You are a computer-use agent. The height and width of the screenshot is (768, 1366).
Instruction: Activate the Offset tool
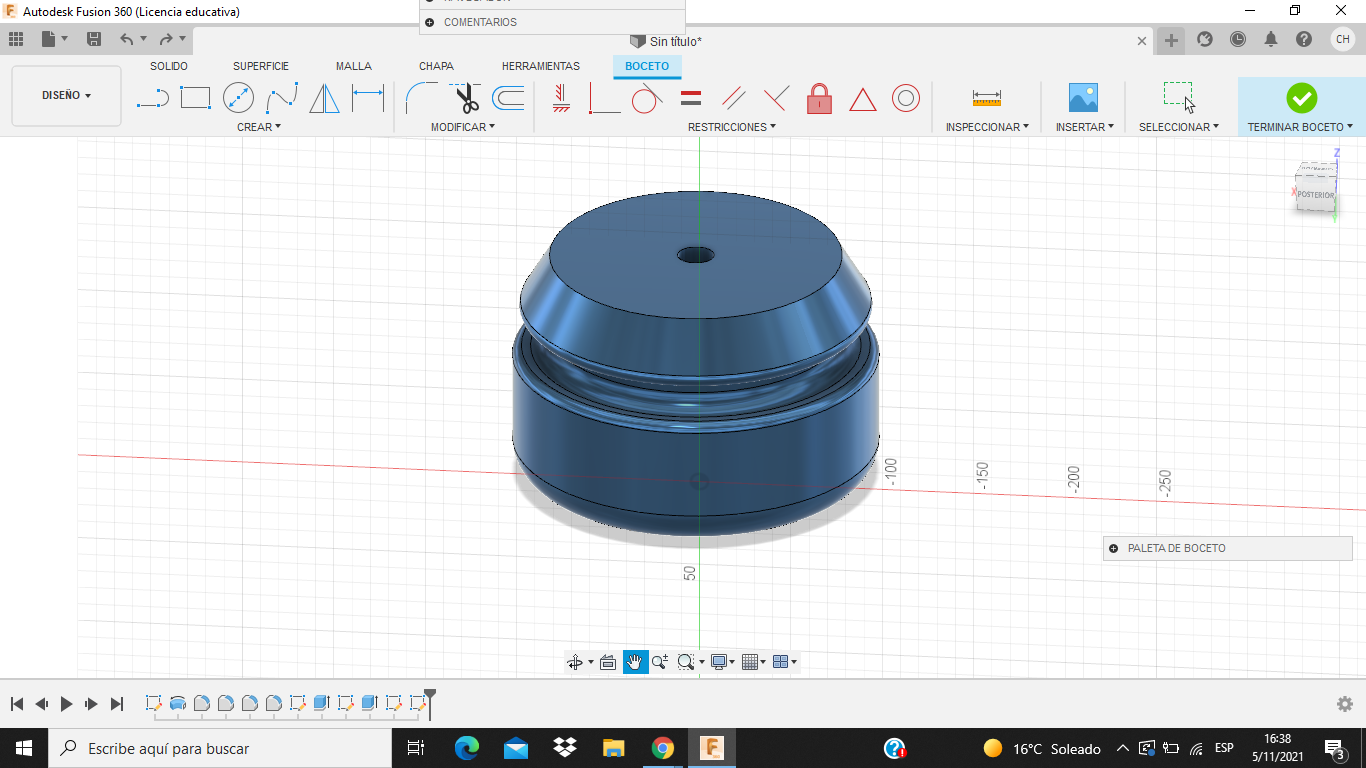click(x=509, y=98)
